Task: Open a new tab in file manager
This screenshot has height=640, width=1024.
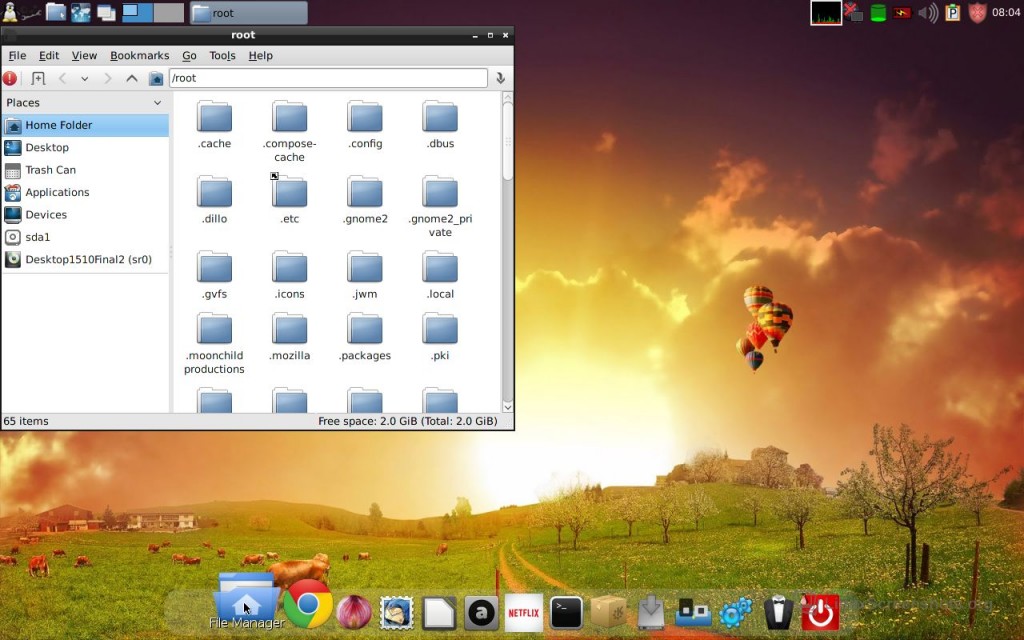Action: [38, 78]
